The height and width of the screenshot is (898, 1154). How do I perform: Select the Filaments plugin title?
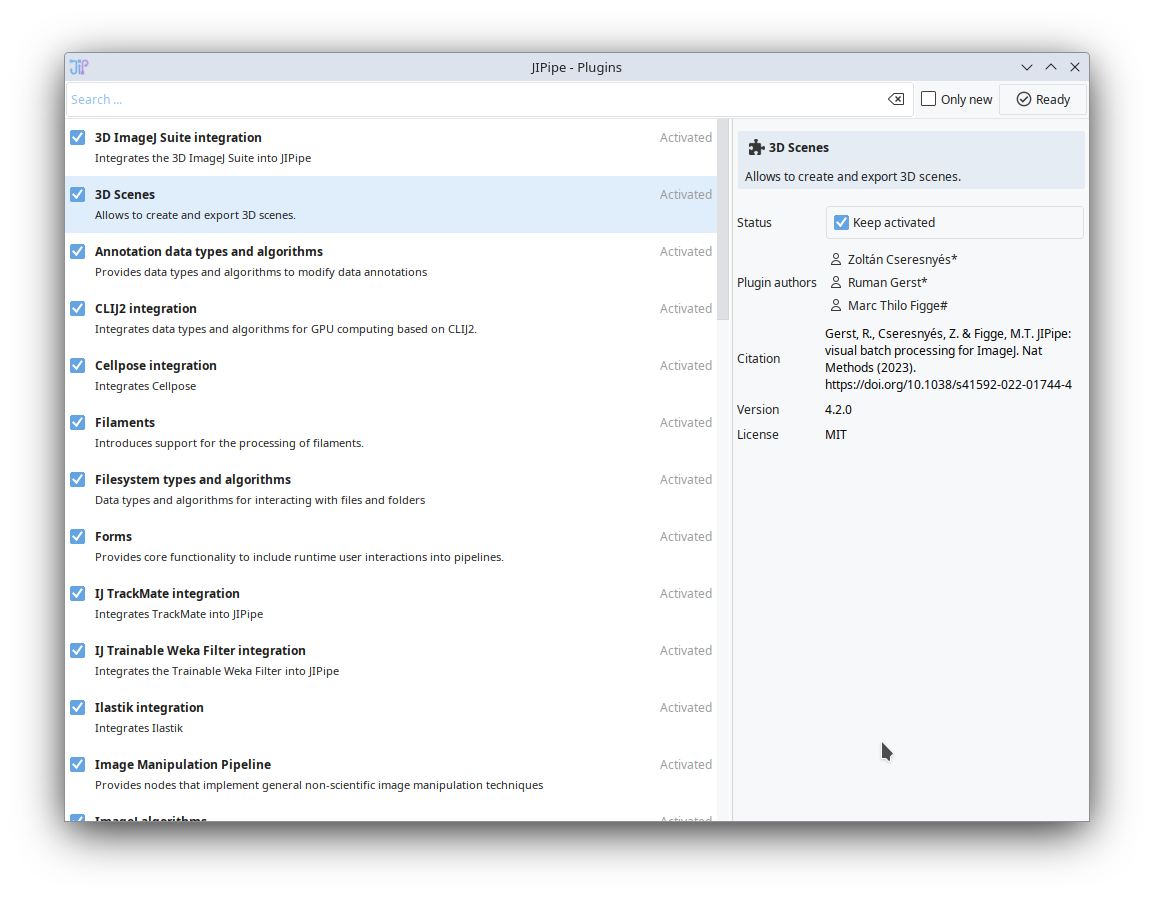coord(124,423)
